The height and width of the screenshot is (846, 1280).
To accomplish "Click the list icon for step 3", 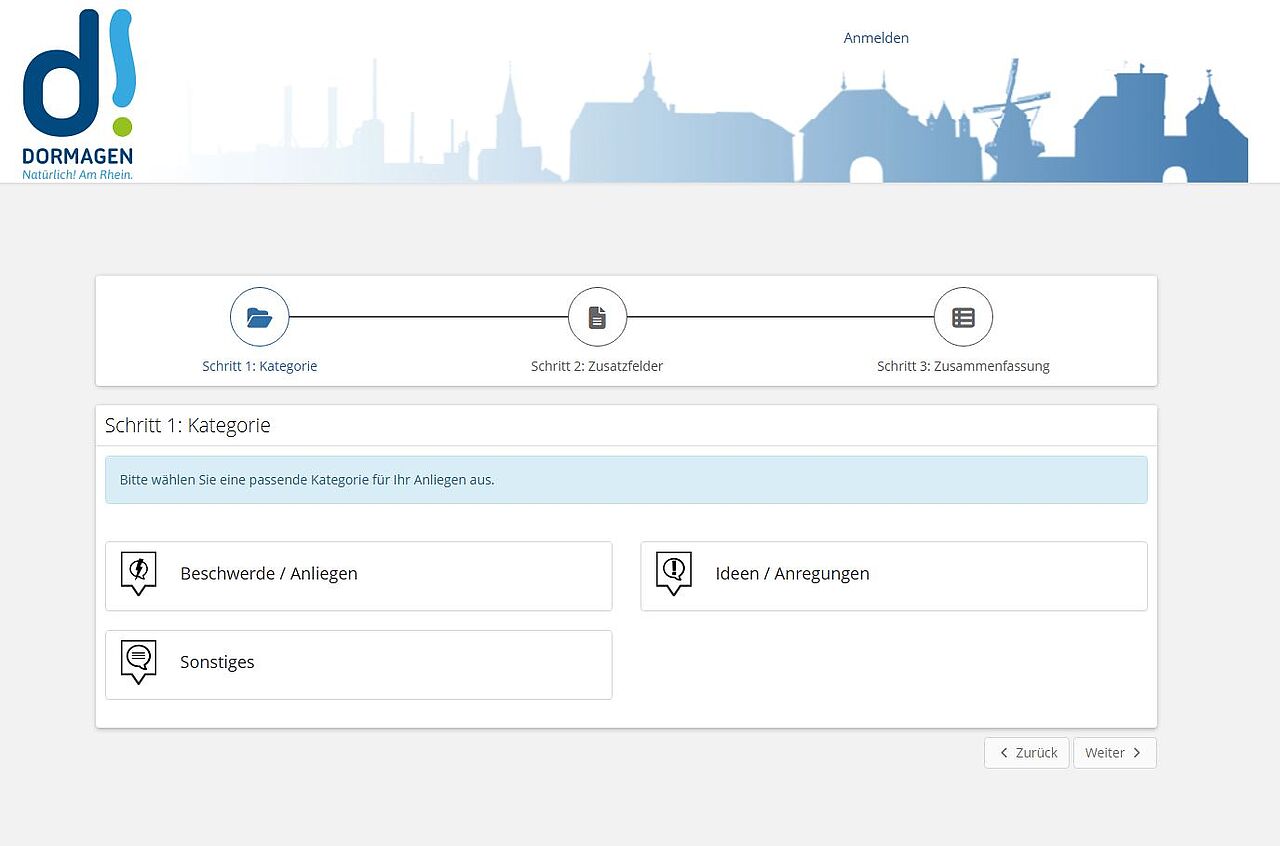I will pyautogui.click(x=963, y=317).
